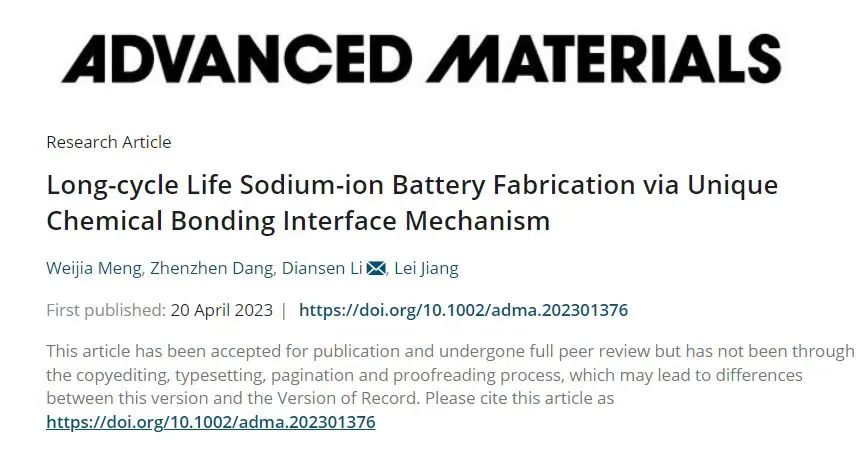Click the Research Article type label

pos(109,142)
